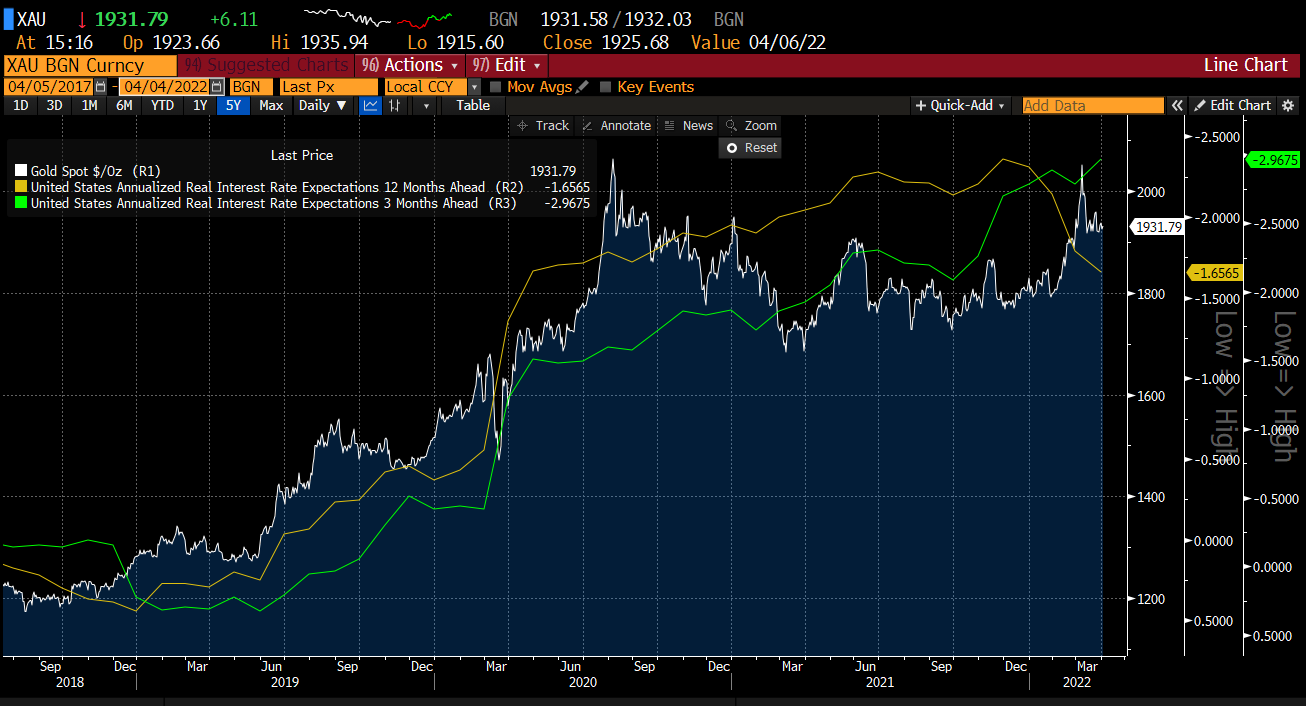Image resolution: width=1306 pixels, height=706 pixels.
Task: Click the XAU BGN Curncy security field
Action: coord(90,65)
